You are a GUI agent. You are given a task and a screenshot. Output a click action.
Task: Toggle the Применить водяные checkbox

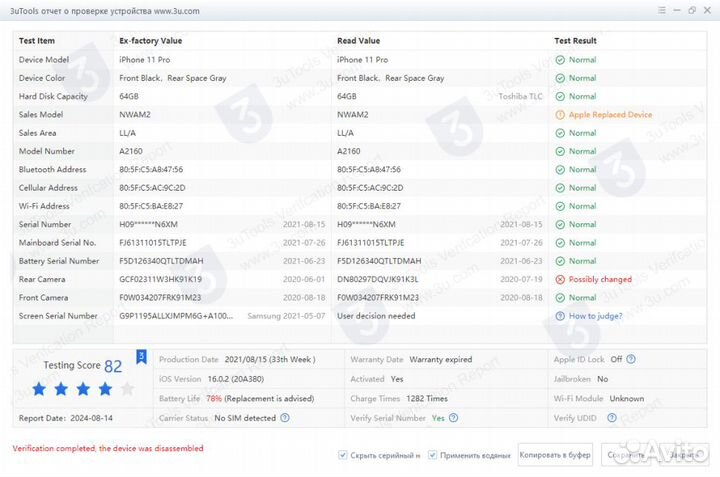point(432,455)
